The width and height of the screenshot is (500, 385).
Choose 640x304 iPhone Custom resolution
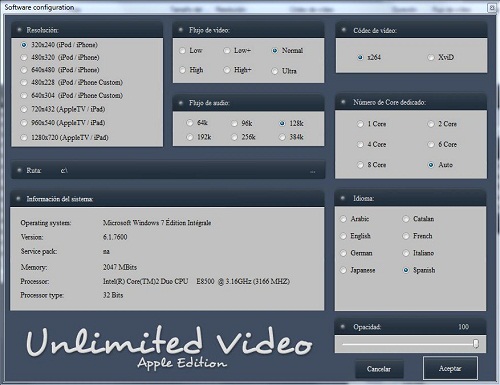click(x=24, y=95)
